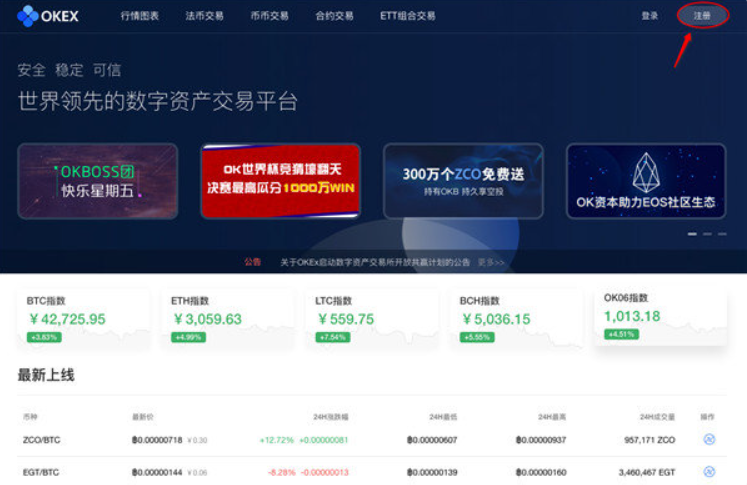Open the OK资本助力EOS社区生态 banner
Screen dimensions: 747x485
click(645, 181)
